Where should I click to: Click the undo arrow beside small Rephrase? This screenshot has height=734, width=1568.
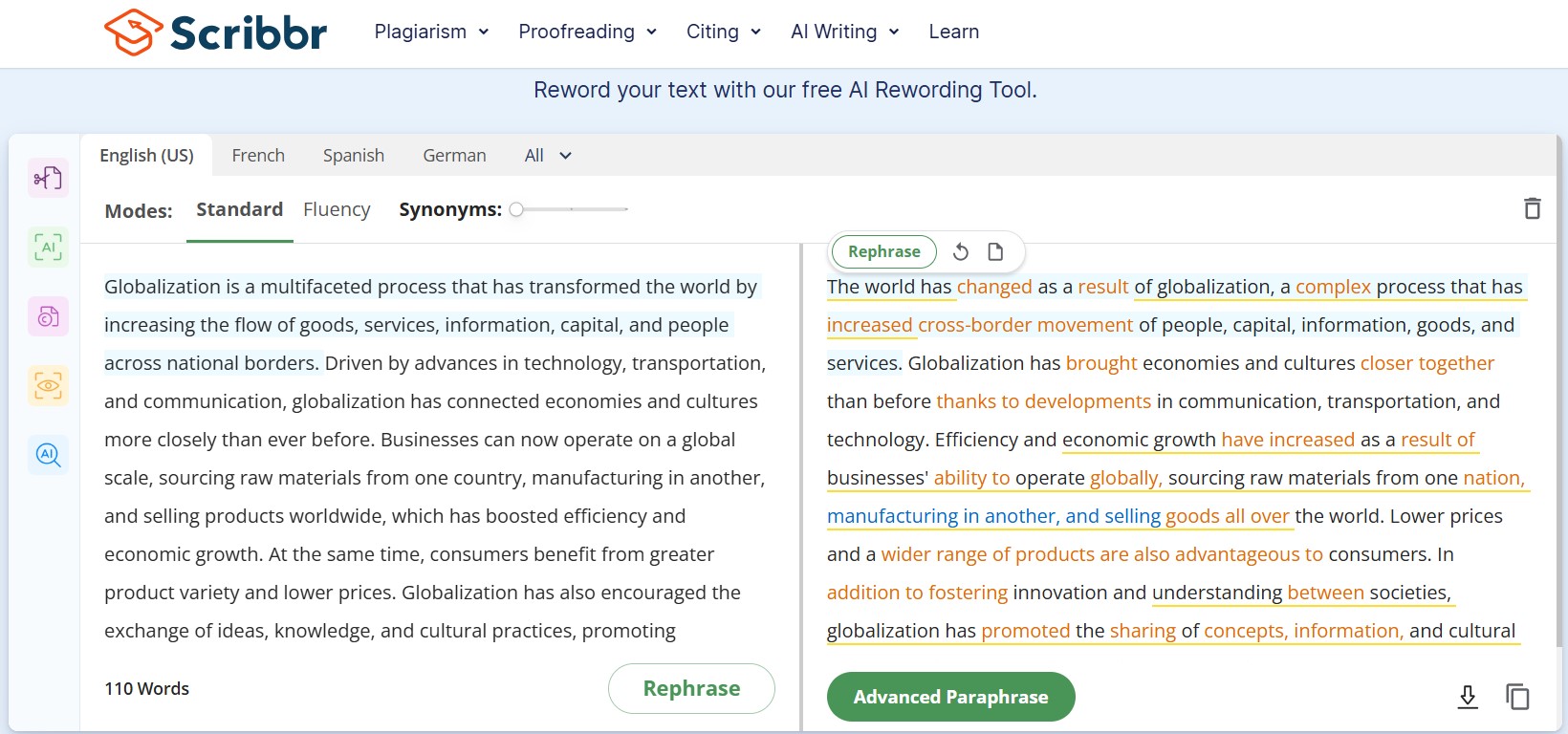[x=961, y=251]
